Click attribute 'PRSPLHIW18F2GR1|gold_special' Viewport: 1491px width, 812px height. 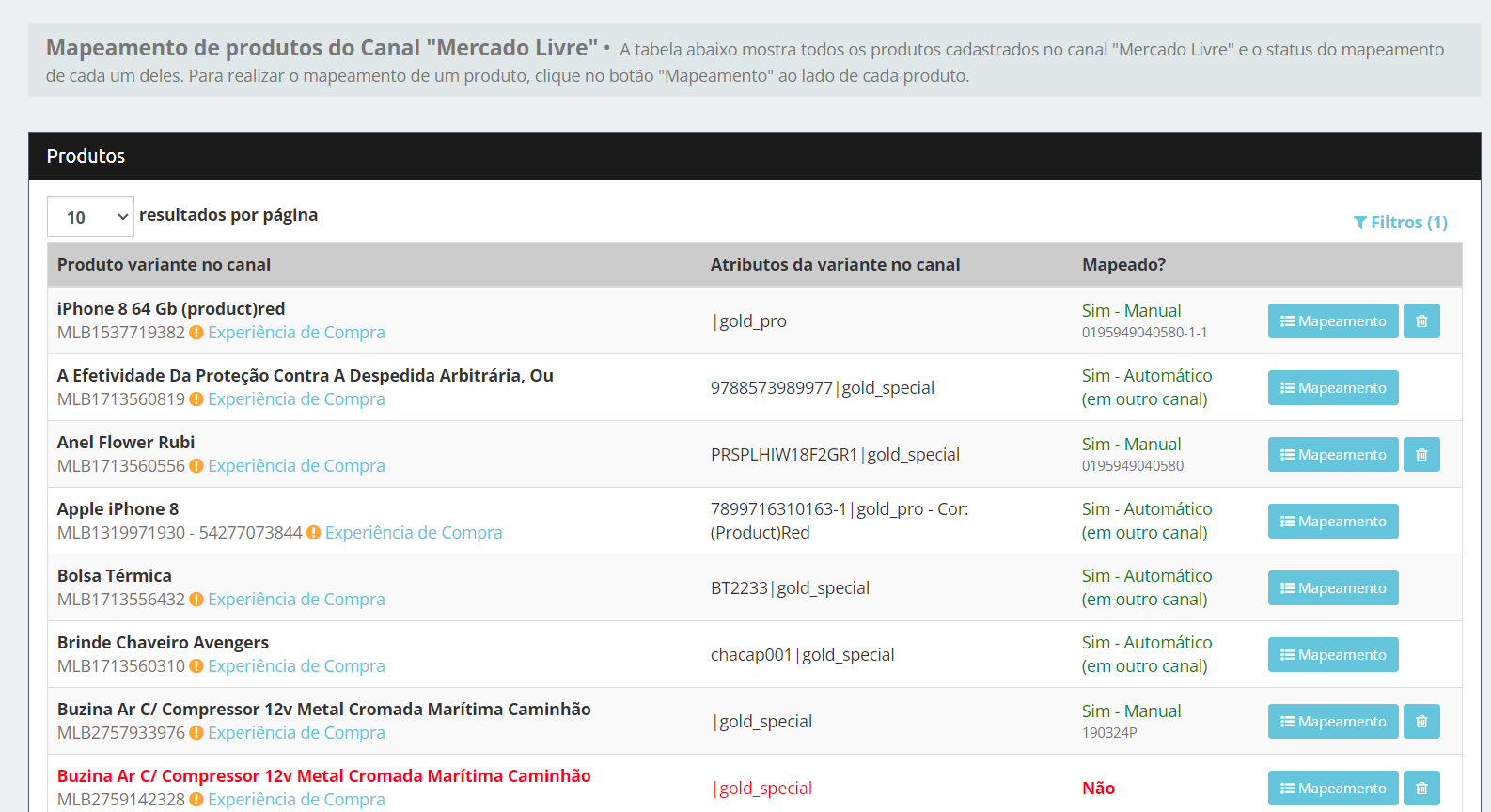pos(835,455)
